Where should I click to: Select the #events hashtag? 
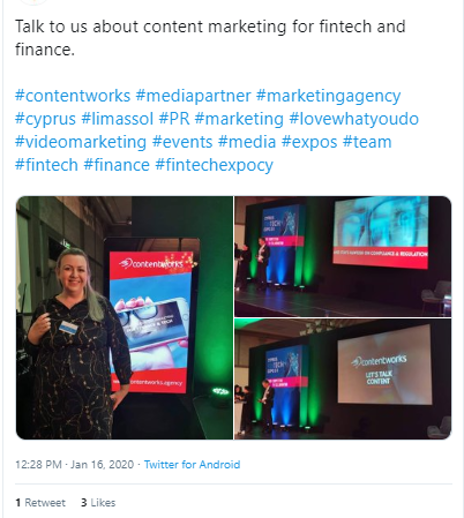(x=182, y=142)
